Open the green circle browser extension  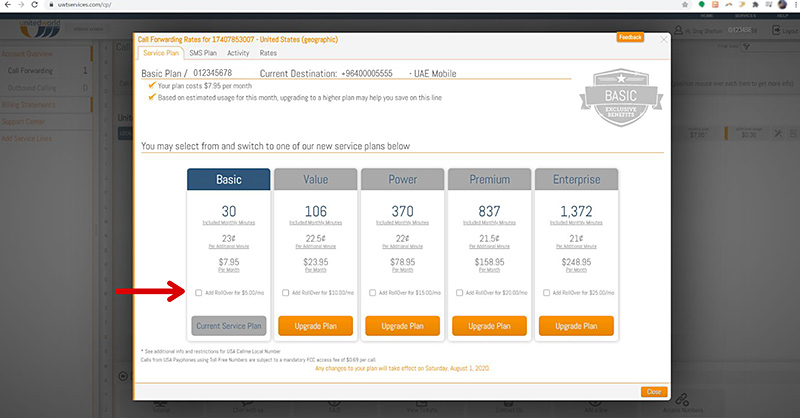click(702, 5)
